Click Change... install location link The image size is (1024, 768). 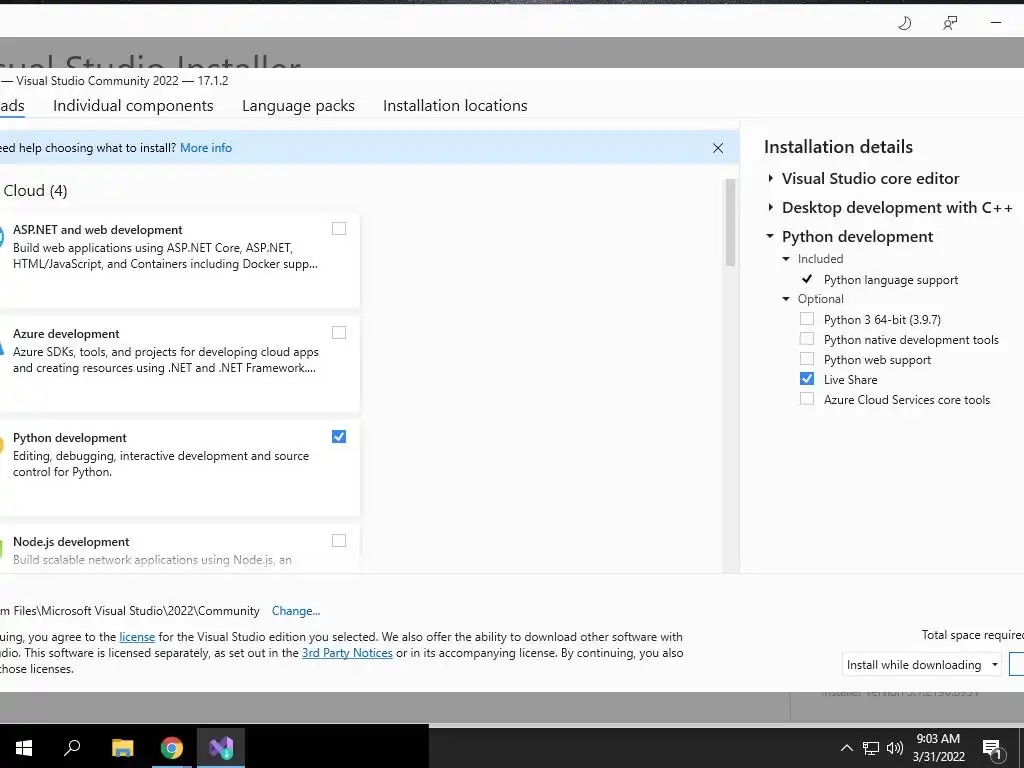[x=296, y=611]
